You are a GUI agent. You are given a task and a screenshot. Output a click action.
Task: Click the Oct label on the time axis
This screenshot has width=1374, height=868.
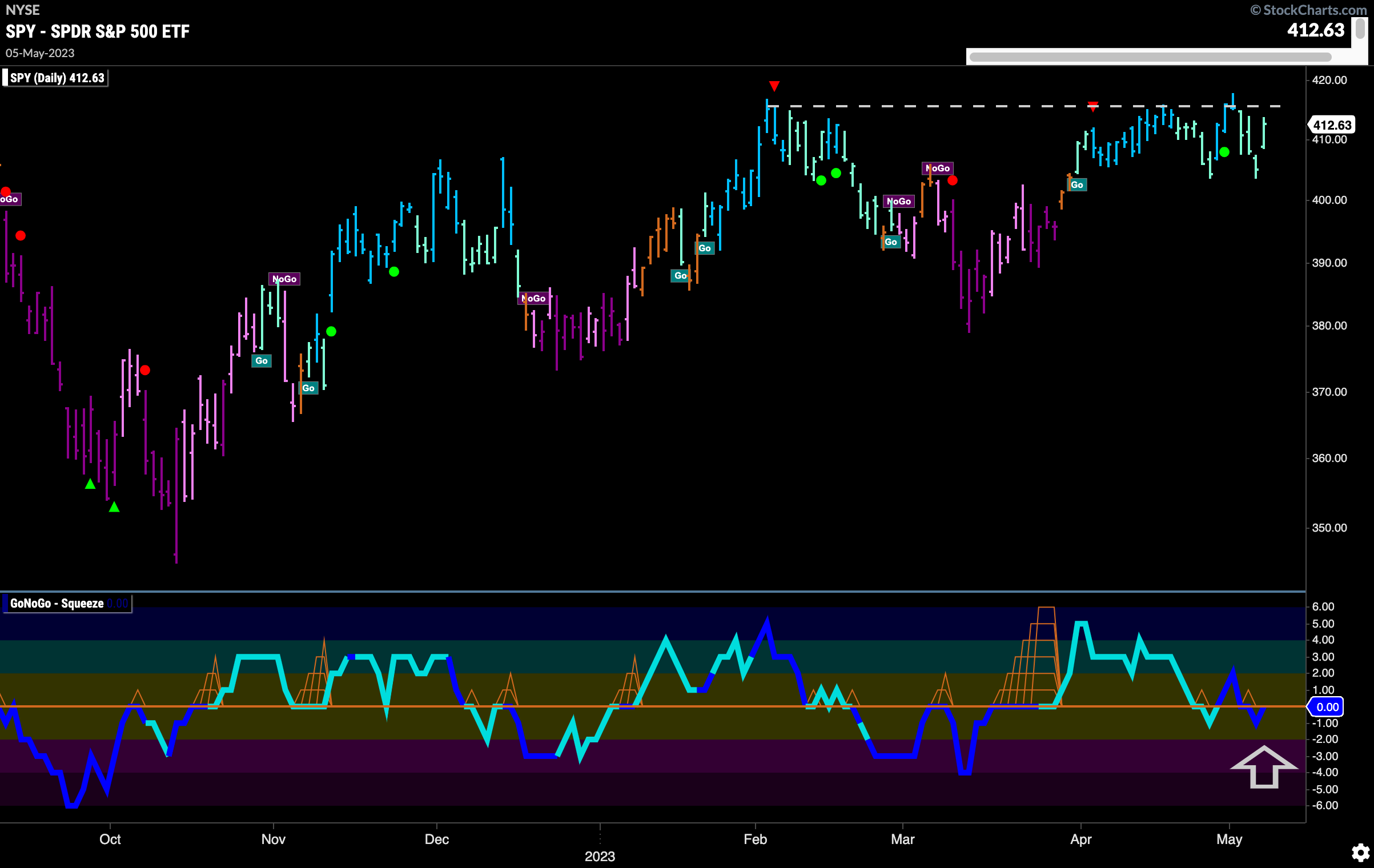pyautogui.click(x=110, y=839)
